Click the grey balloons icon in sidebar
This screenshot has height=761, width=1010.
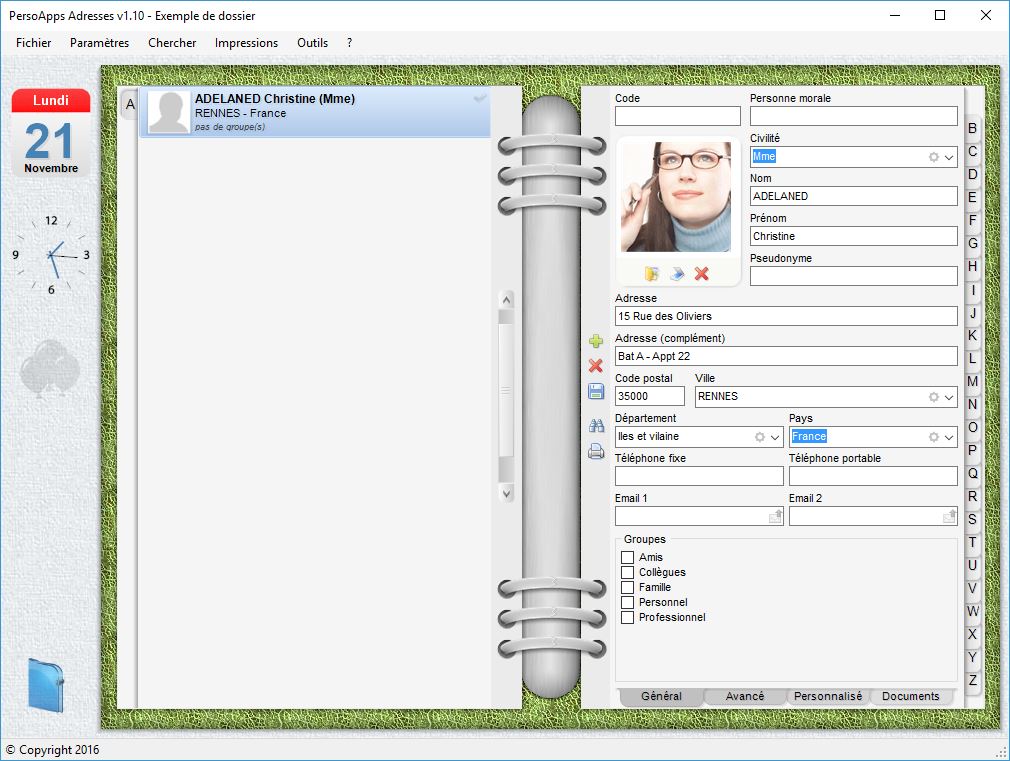(x=50, y=369)
